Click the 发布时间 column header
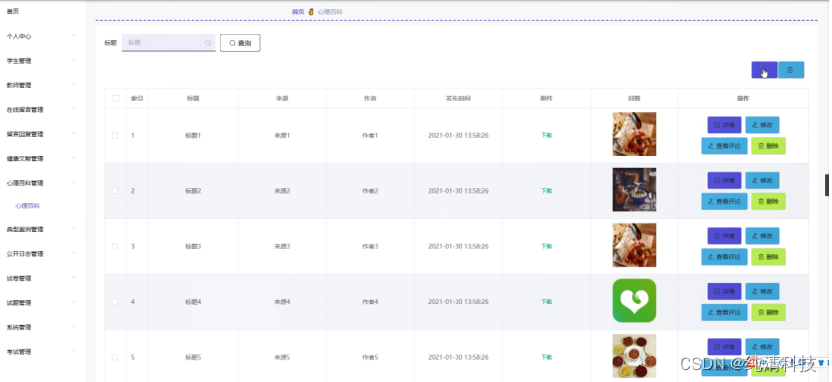The width and height of the screenshot is (832, 382). (x=458, y=98)
